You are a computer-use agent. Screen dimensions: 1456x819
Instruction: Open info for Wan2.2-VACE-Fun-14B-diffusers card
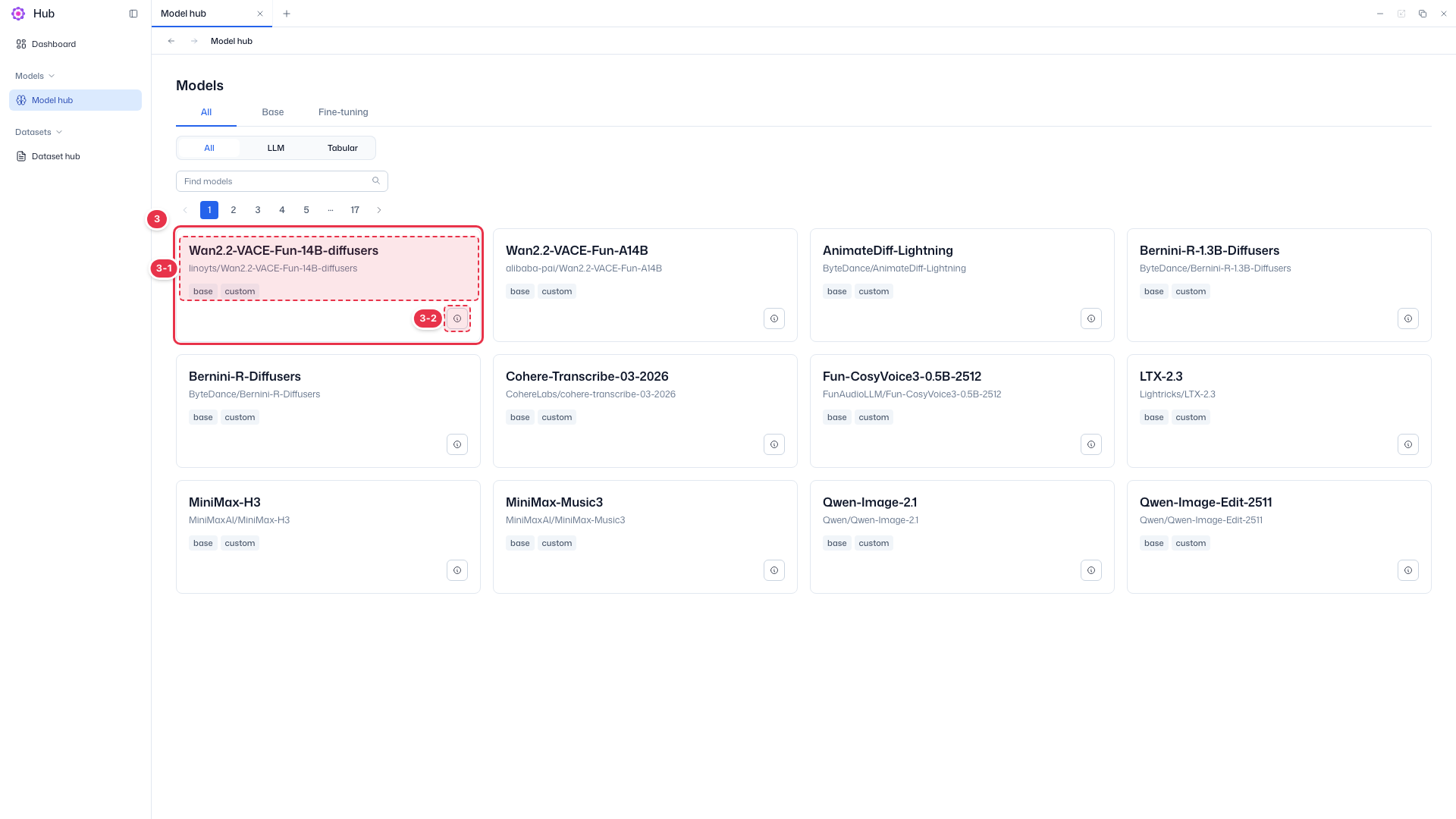pos(457,318)
